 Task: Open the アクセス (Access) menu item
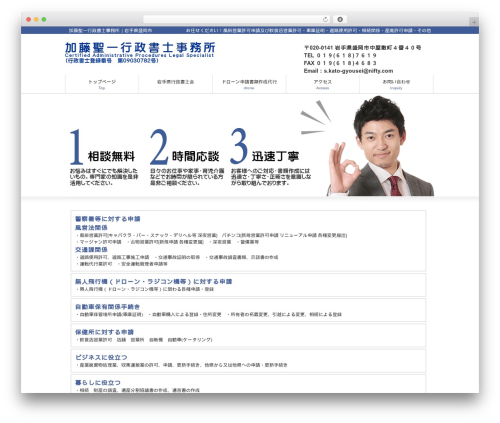pos(323,84)
